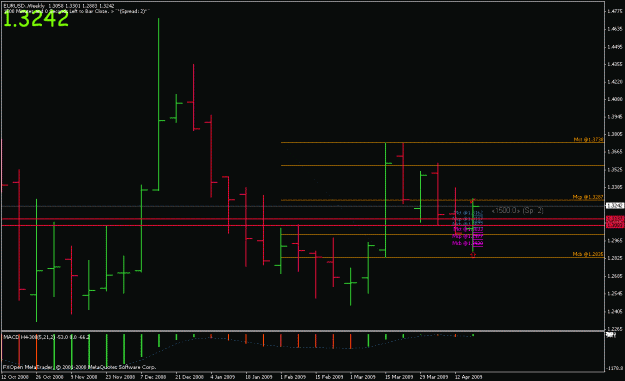Click the 1 Feb 2009 date on the time axis
Viewport: 625px width, 381px height.
click(293, 377)
